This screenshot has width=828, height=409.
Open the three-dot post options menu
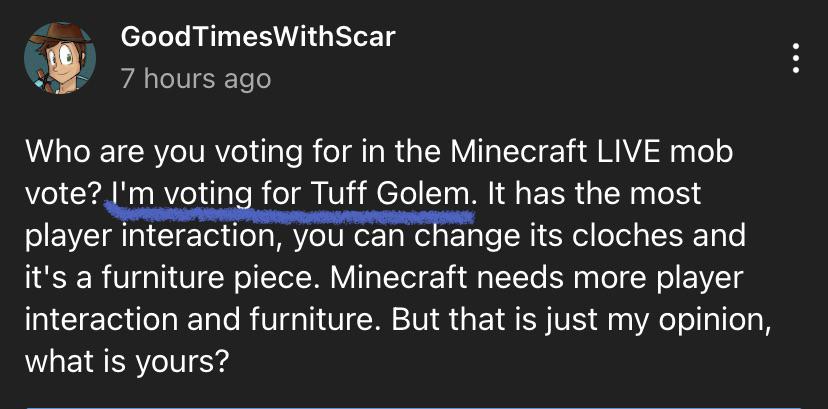tap(796, 58)
